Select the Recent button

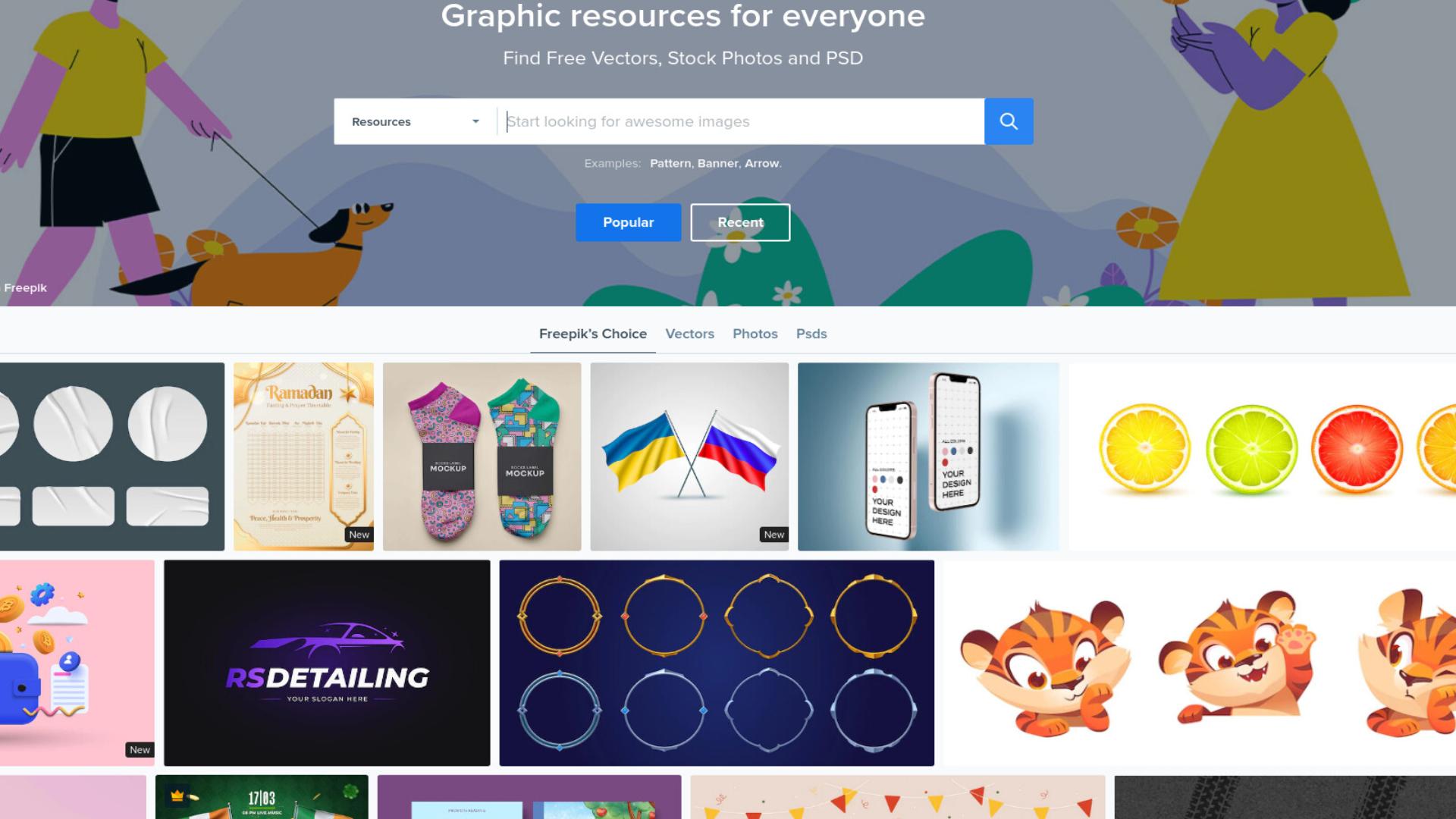pyautogui.click(x=740, y=222)
